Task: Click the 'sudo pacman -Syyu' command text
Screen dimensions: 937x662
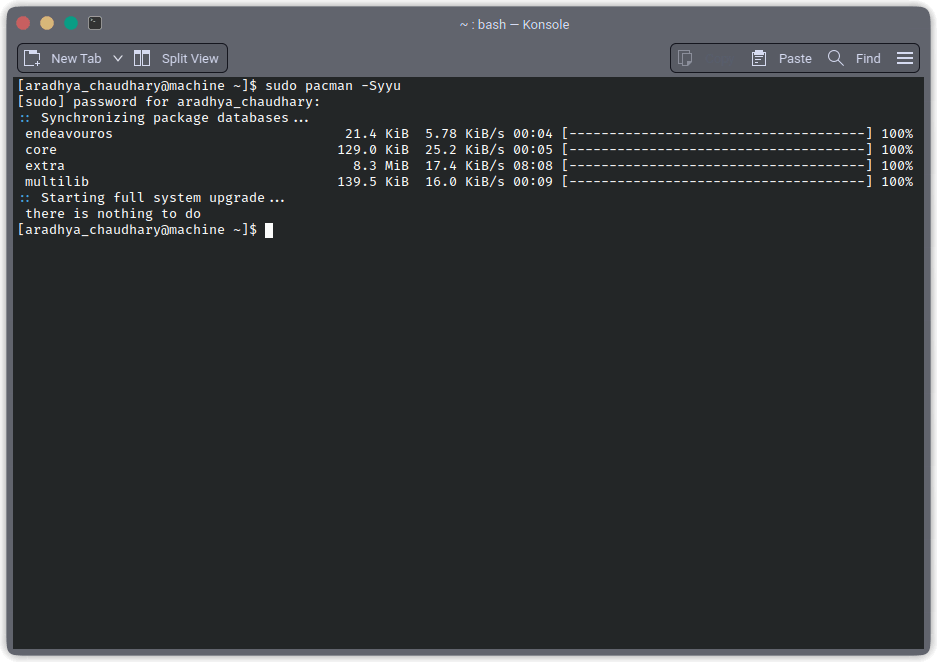Action: 333,86
